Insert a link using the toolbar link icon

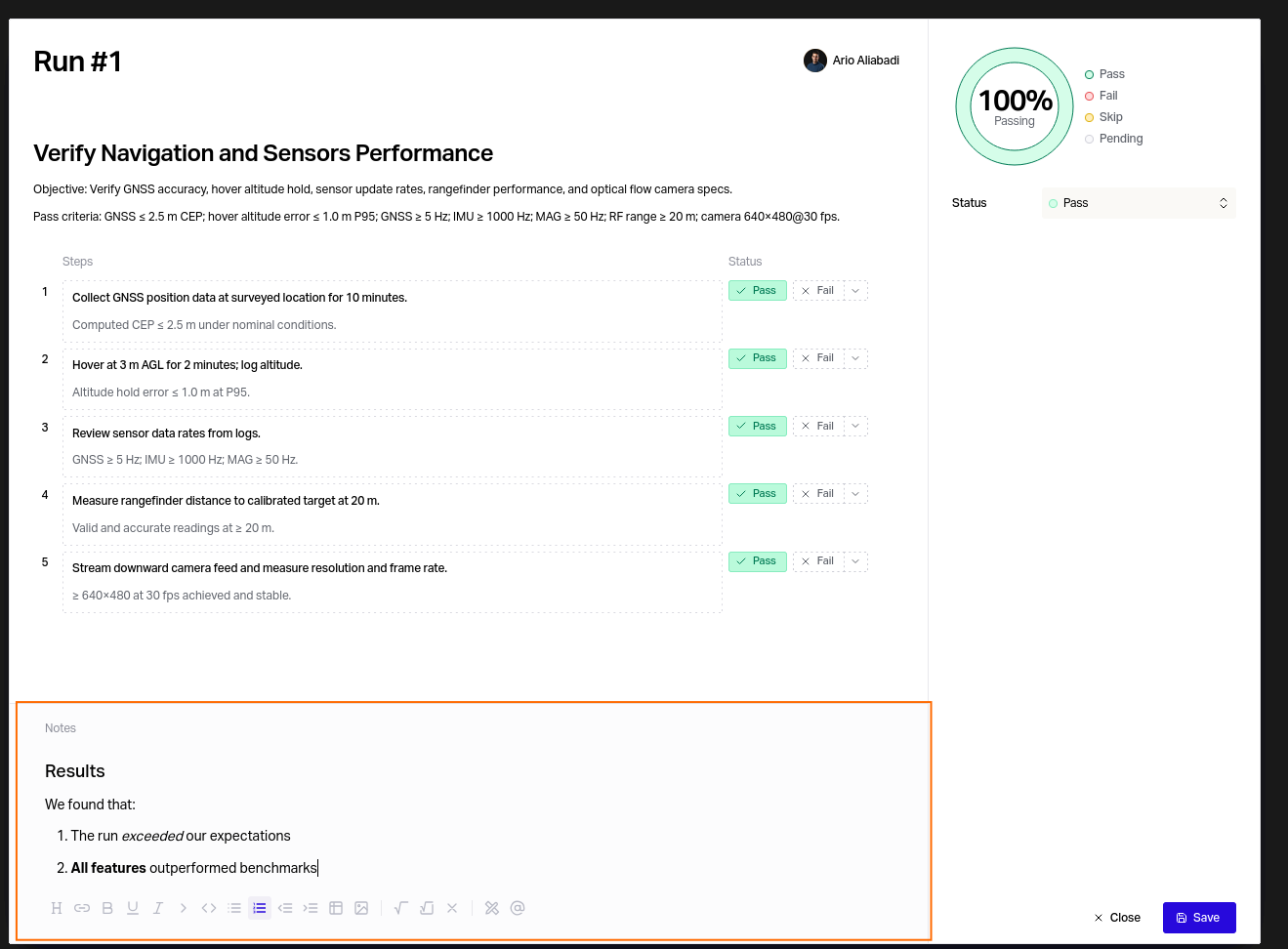click(82, 908)
